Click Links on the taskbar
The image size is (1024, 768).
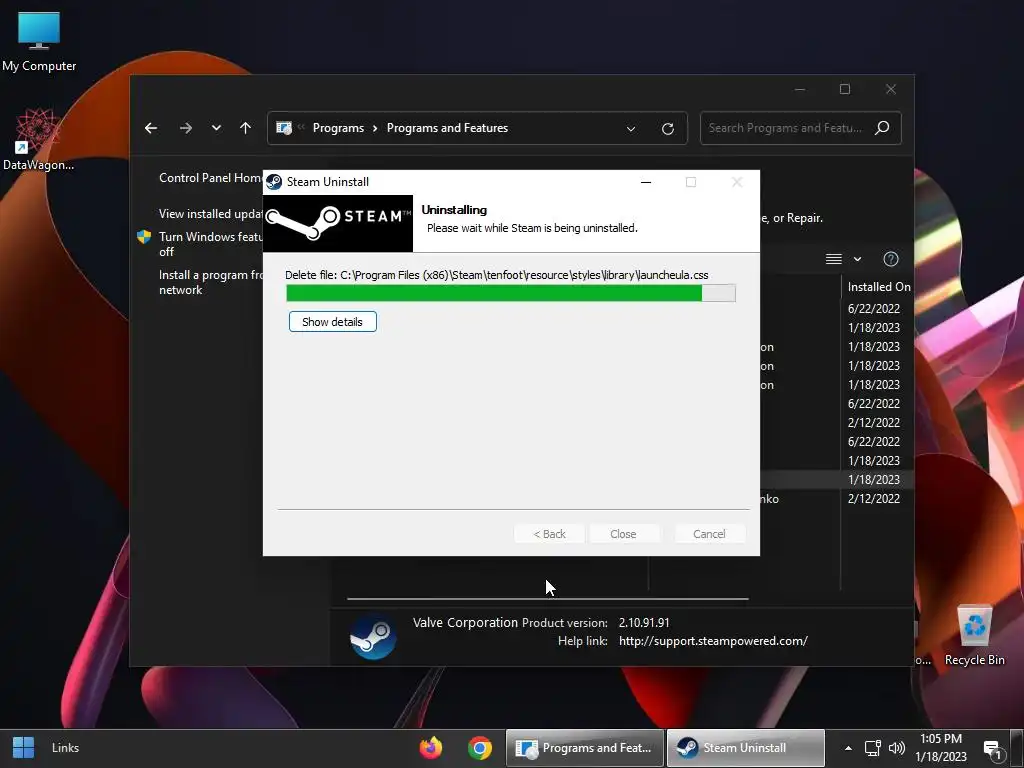[65, 748]
